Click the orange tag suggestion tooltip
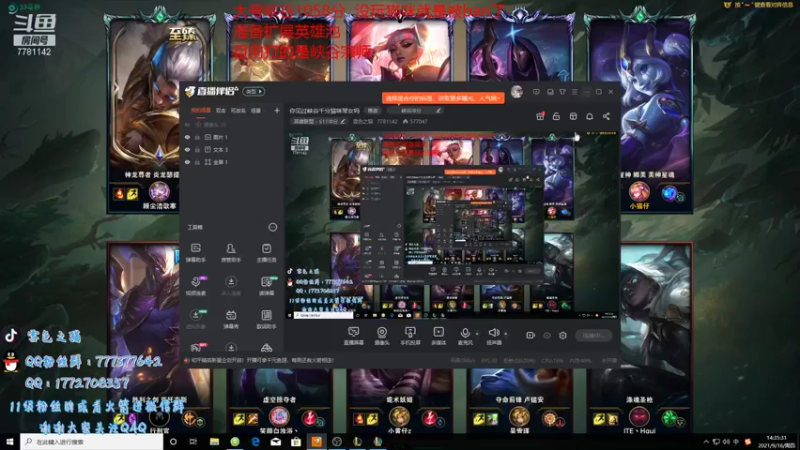 pyautogui.click(x=443, y=98)
